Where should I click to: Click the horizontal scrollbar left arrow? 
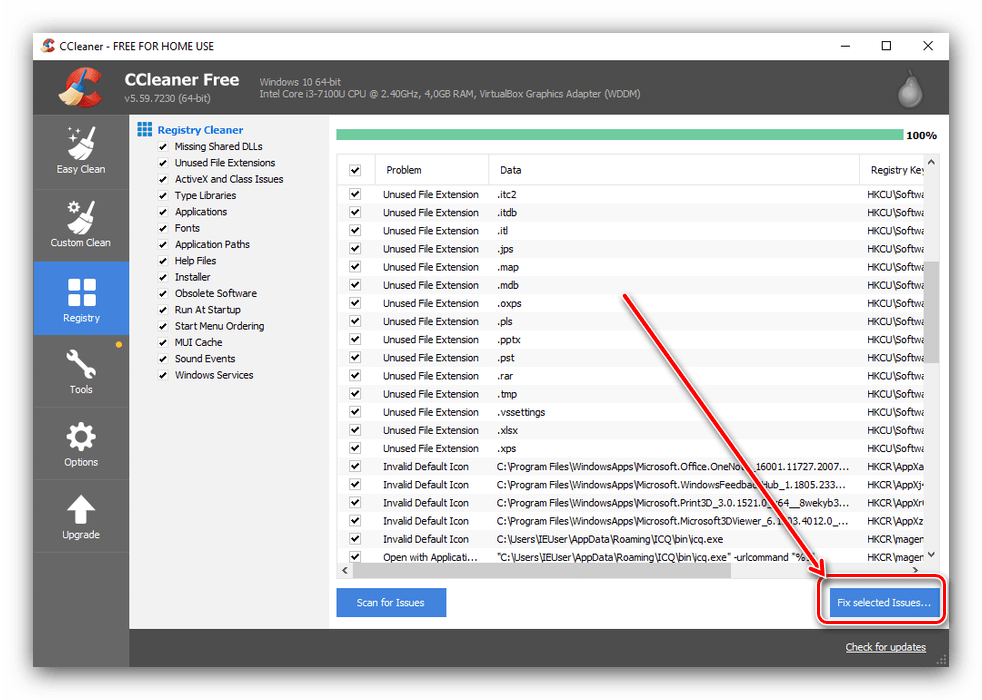point(345,570)
